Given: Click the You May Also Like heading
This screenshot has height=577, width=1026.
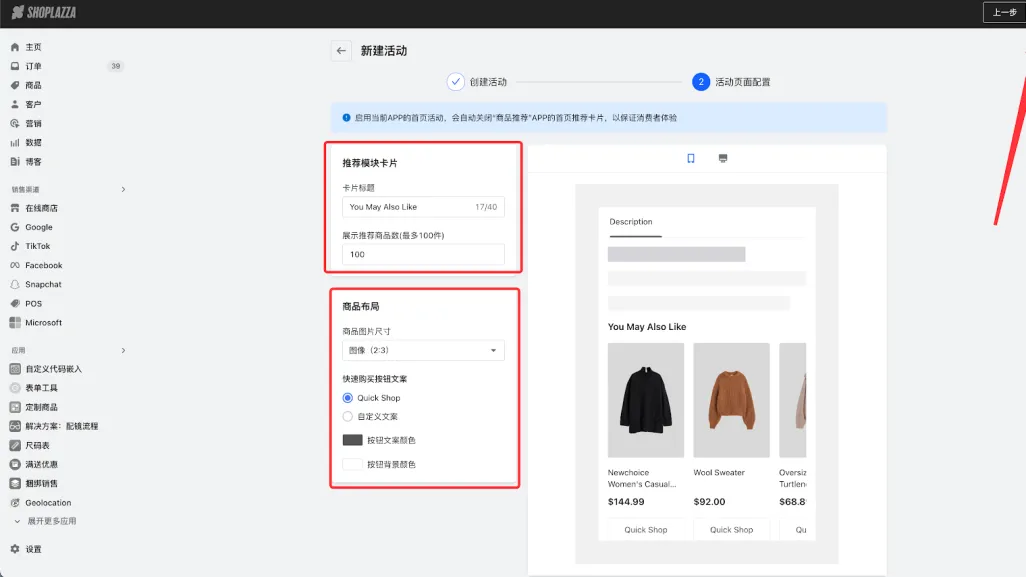Looking at the screenshot, I should point(647,326).
